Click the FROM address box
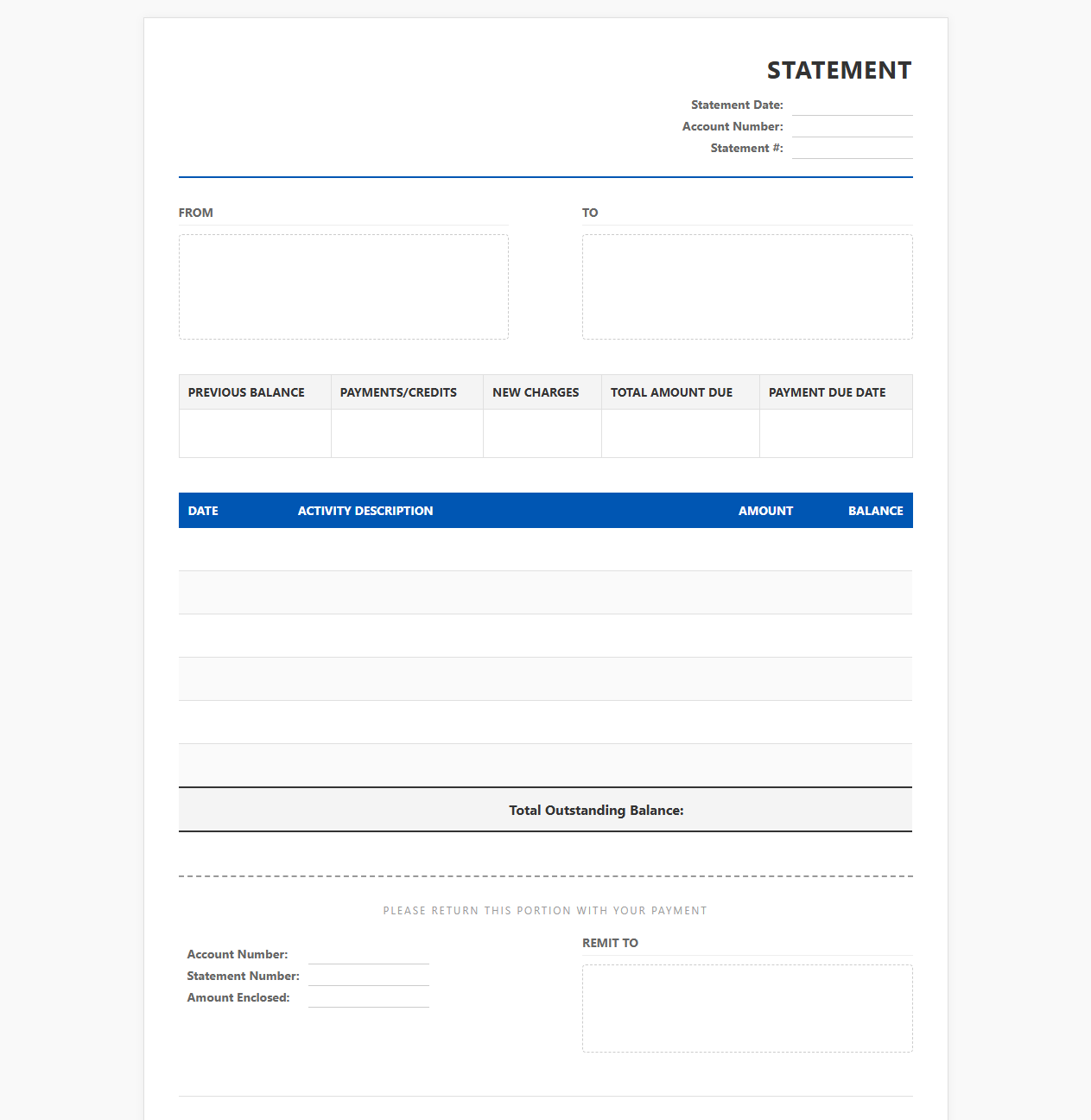This screenshot has height=1120, width=1091. click(344, 287)
